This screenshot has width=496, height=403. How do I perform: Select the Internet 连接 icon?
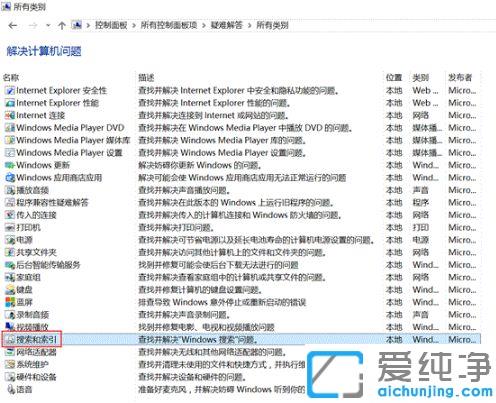coord(10,115)
